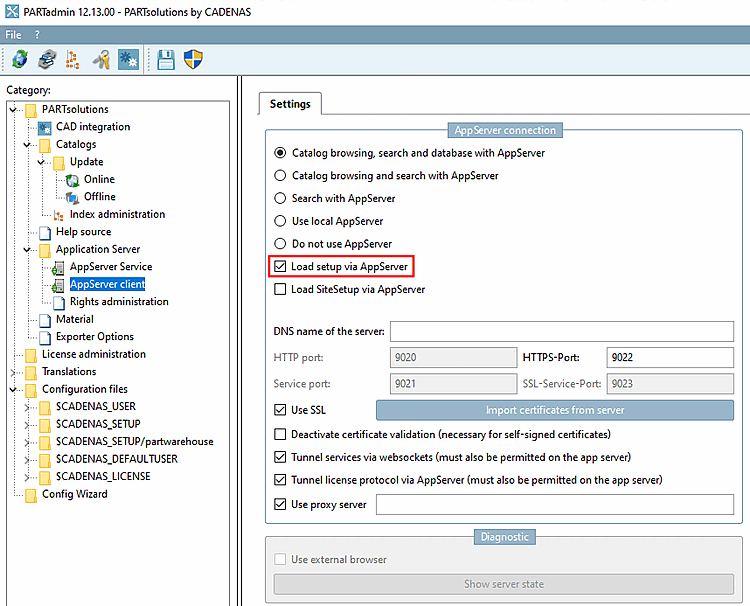Click the Rights administration page icon
The height and width of the screenshot is (606, 750).
click(x=59, y=302)
